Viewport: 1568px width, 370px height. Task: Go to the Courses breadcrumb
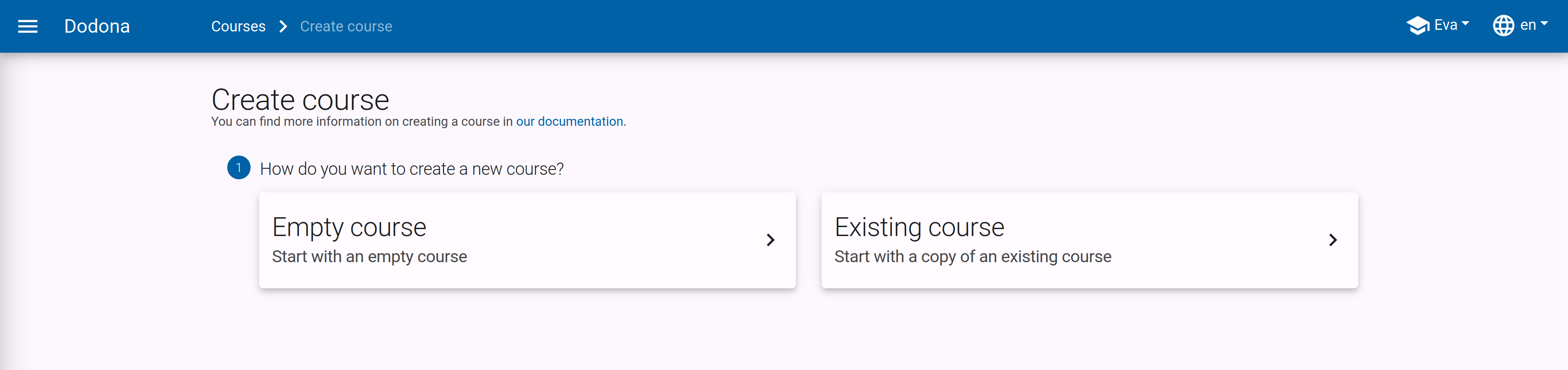pos(238,26)
